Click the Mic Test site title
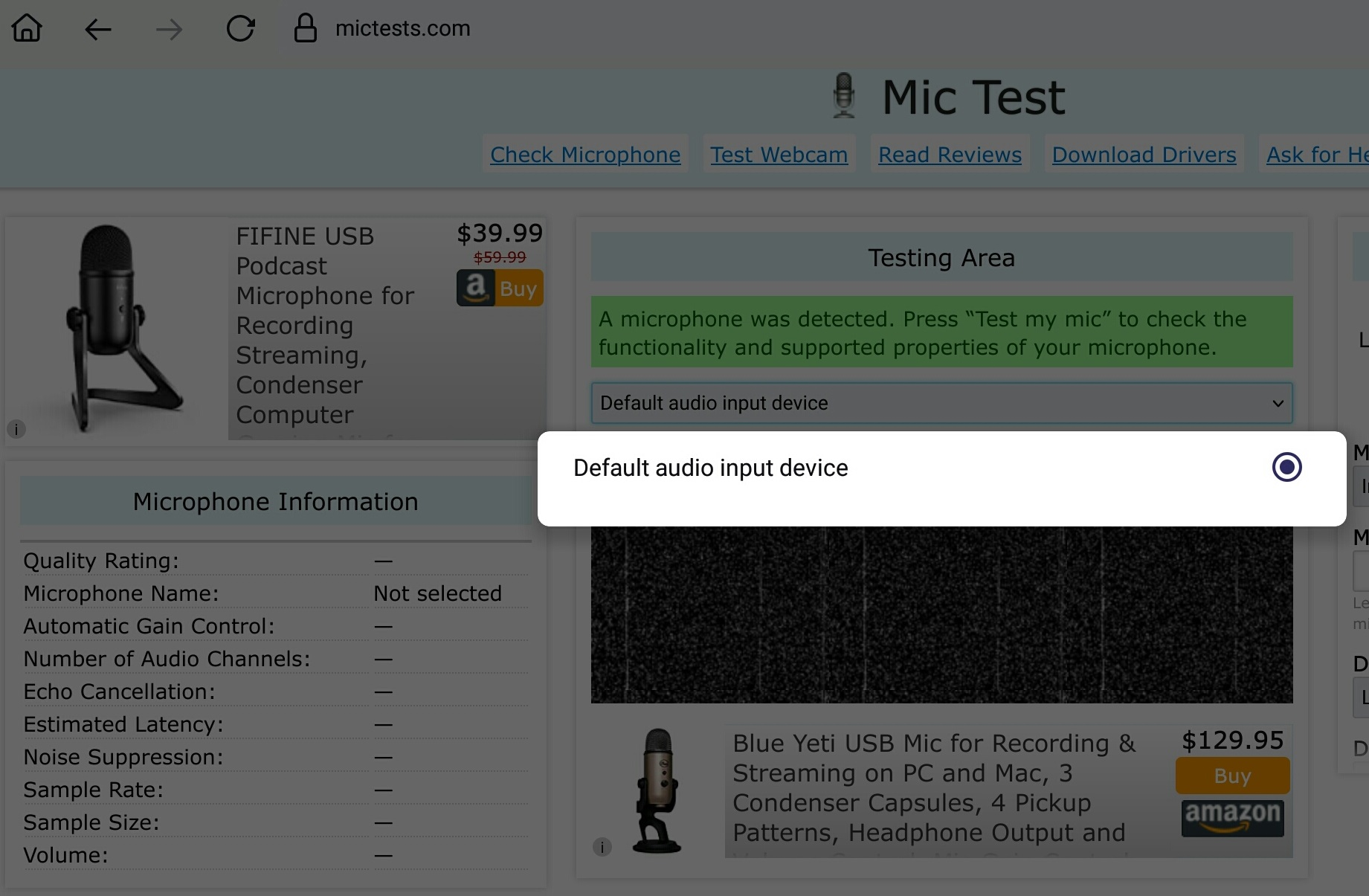1369x896 pixels. 973,97
